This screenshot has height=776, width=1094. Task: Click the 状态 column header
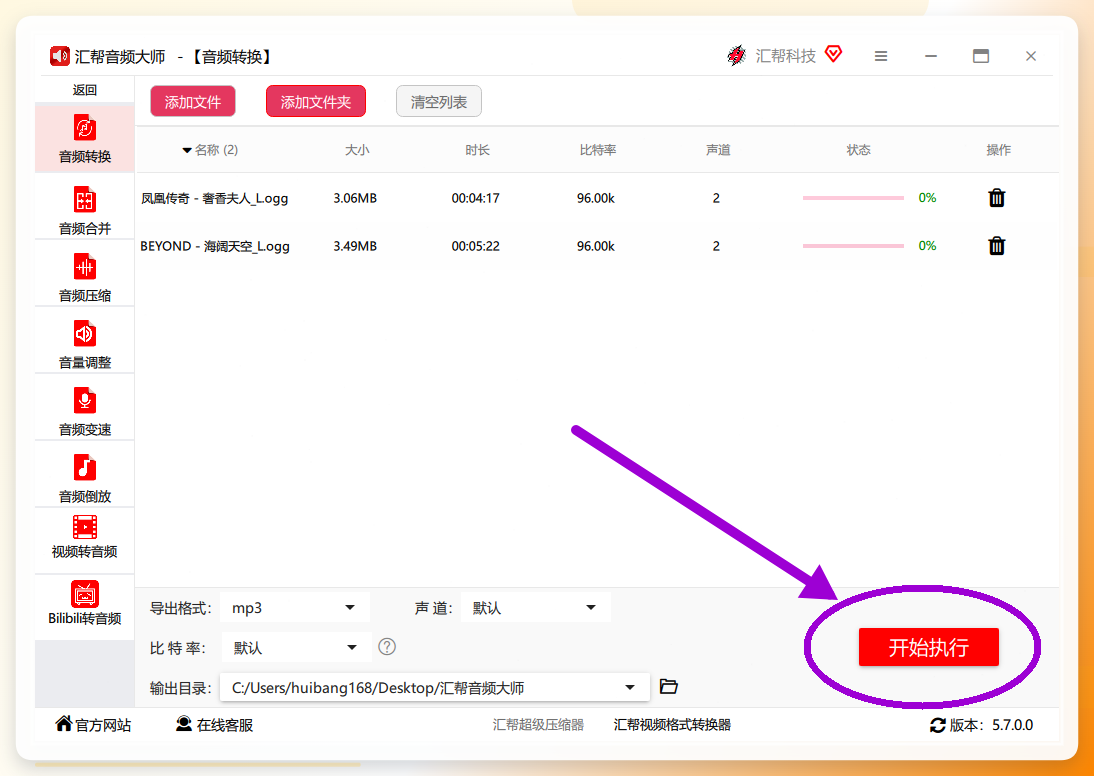coord(858,150)
